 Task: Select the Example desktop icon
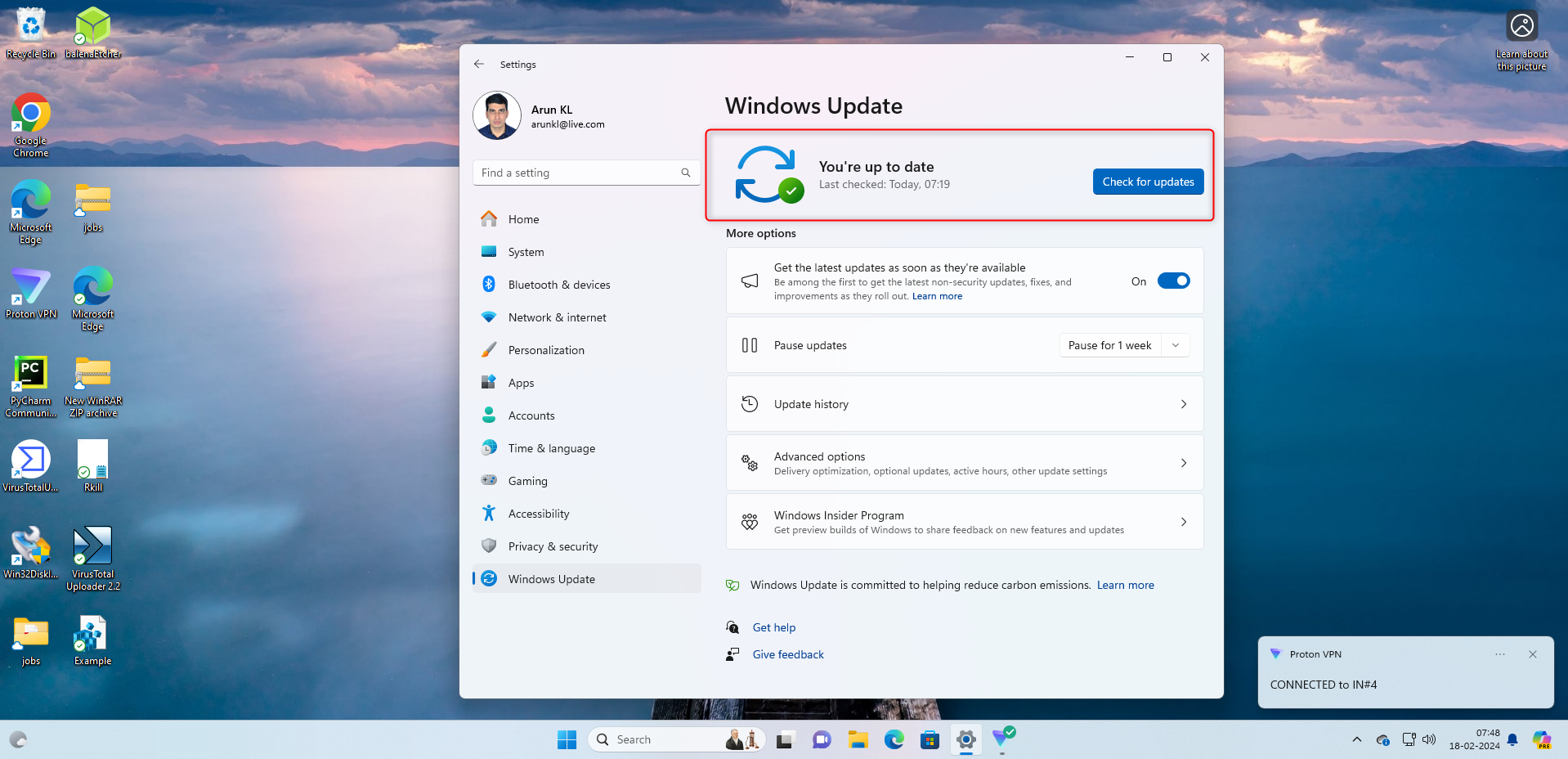[x=93, y=640]
